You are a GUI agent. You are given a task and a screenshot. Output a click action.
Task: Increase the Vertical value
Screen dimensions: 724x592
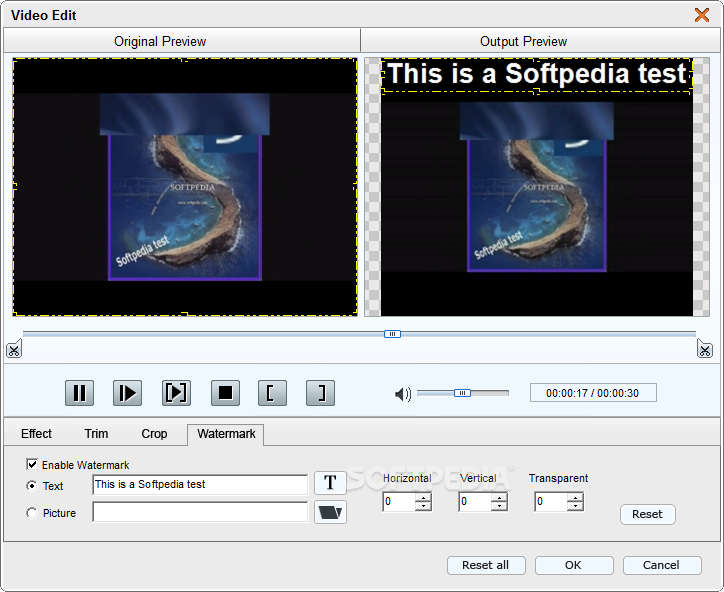(499, 497)
